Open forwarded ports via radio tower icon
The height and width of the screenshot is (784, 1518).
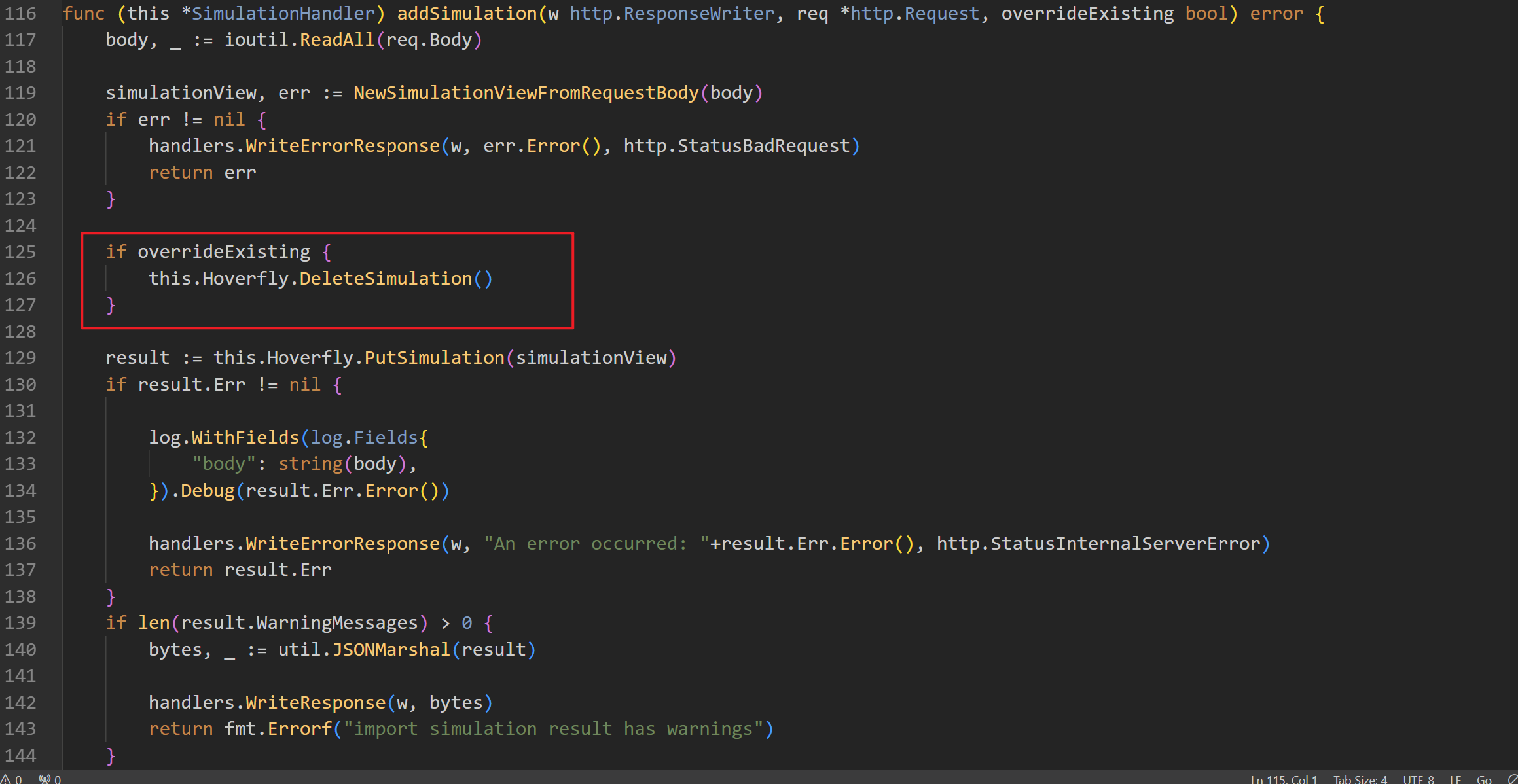50,779
